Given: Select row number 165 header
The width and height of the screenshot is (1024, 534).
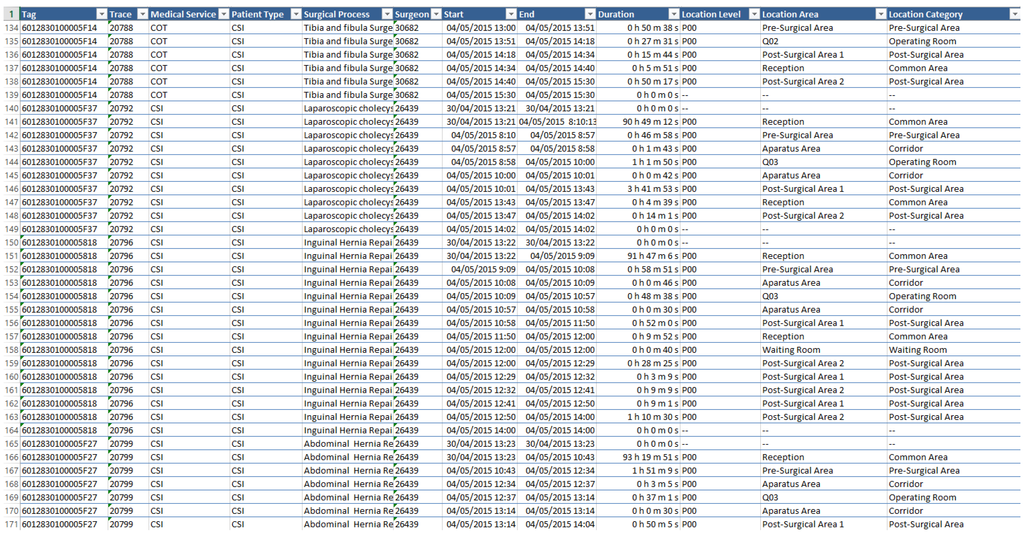Looking at the screenshot, I should coord(10,444).
